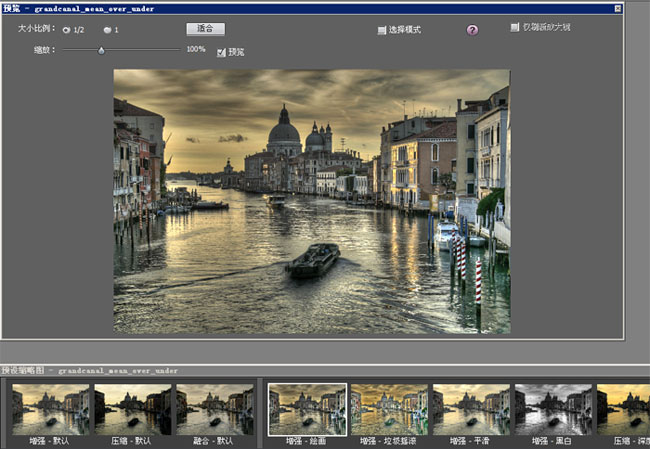This screenshot has width=650, height=449.
Task: Click the divider between preset thumbnail groups
Action: click(260, 413)
